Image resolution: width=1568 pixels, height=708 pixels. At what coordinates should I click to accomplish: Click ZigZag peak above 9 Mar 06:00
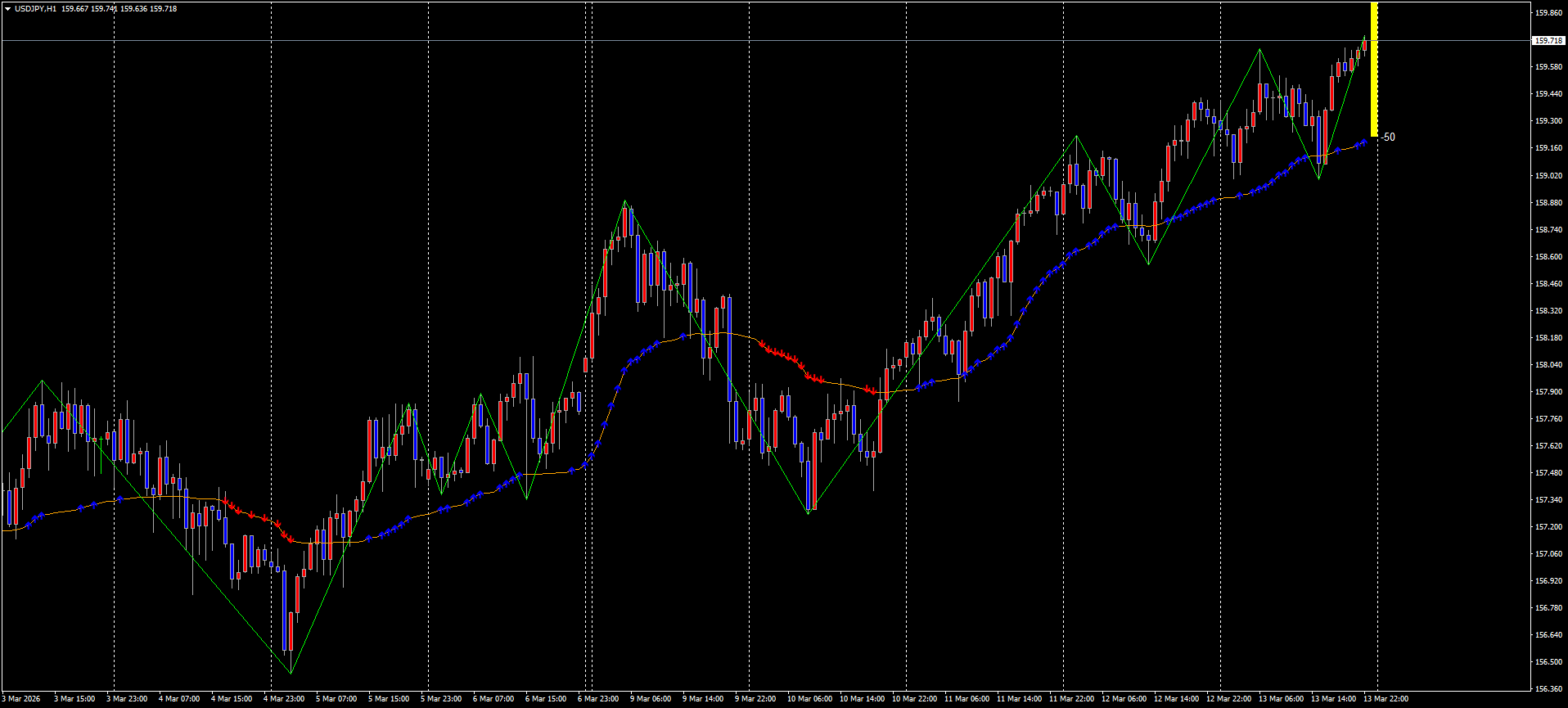(625, 201)
